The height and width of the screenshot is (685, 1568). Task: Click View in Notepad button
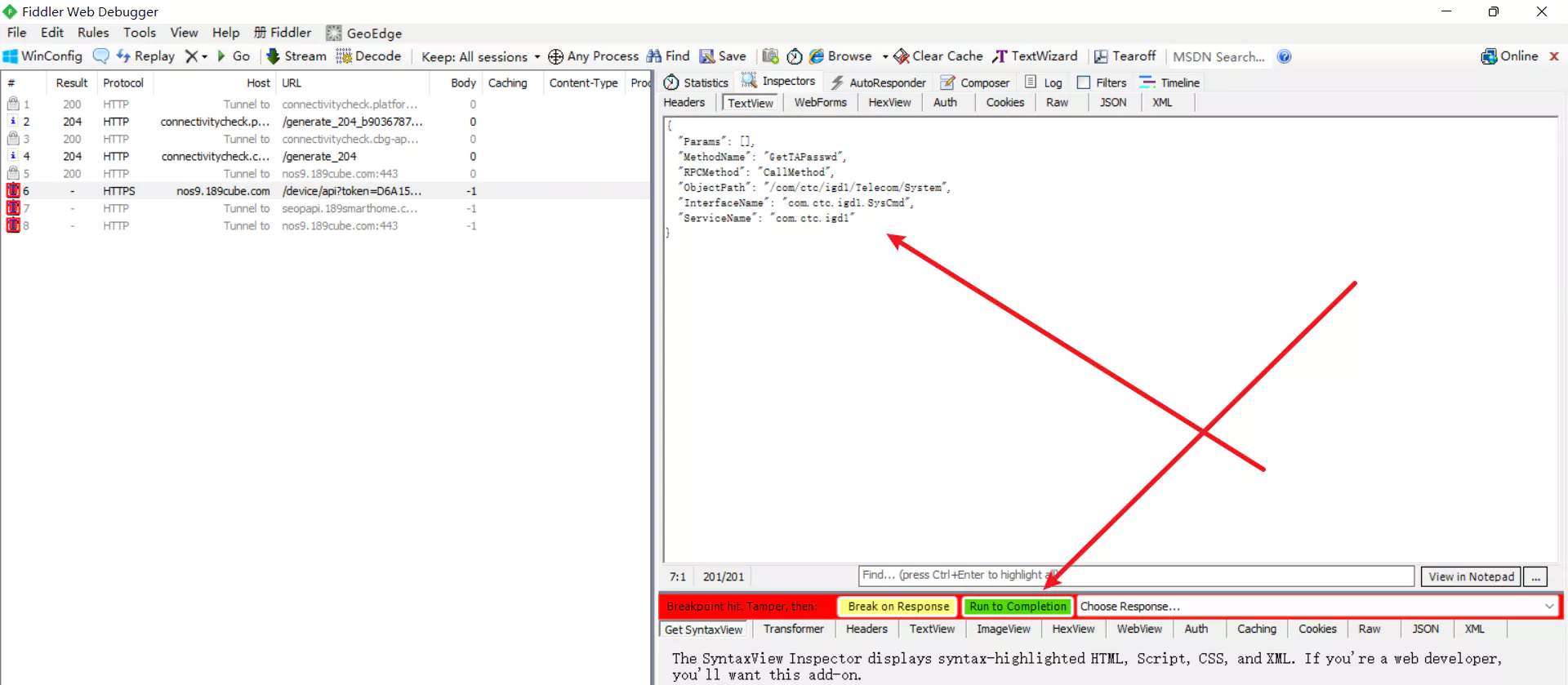(1471, 576)
